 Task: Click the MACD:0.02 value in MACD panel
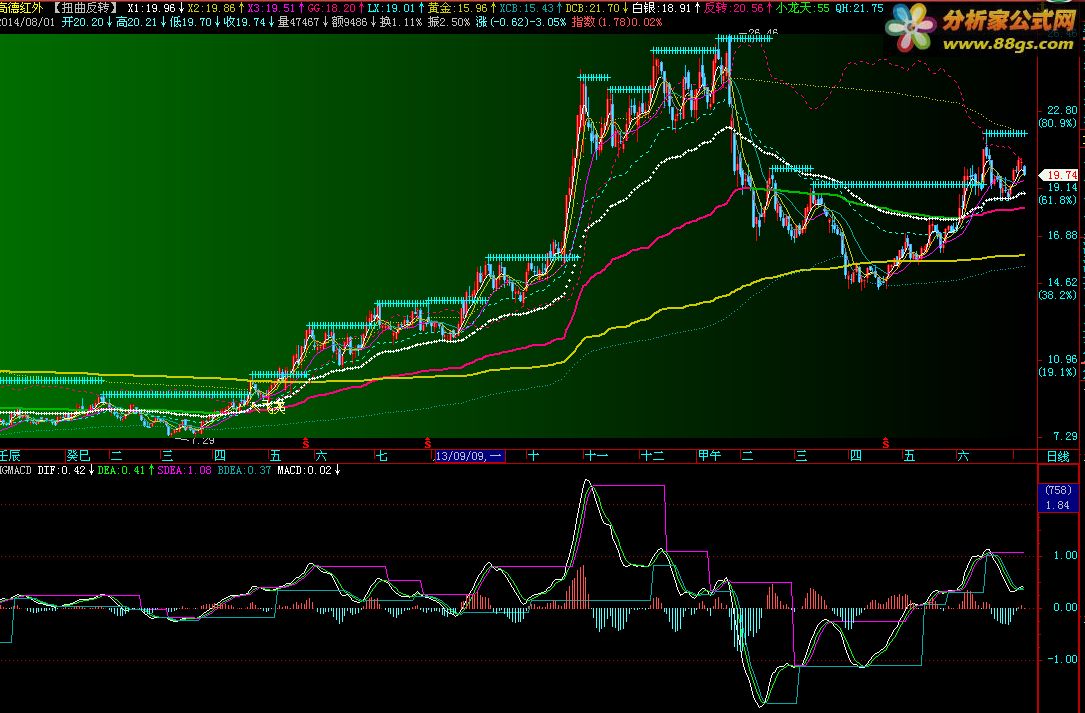pos(304,470)
